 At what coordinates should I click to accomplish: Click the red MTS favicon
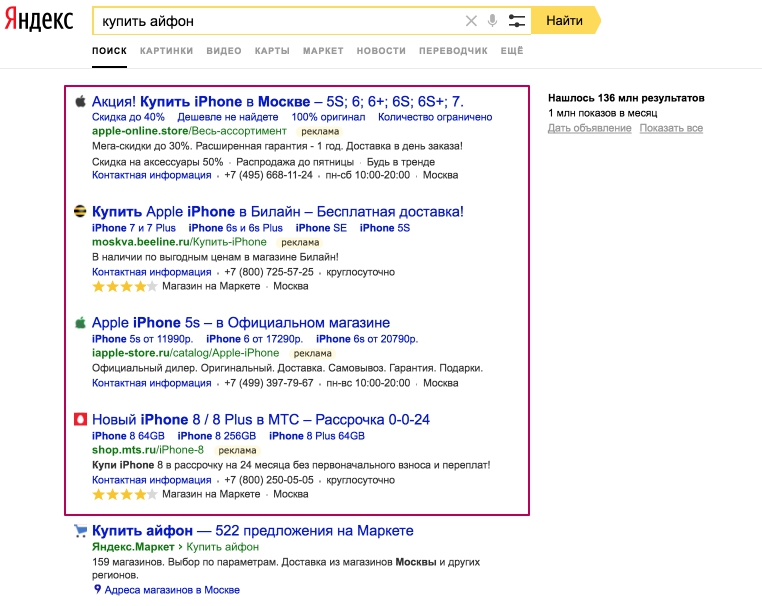[x=80, y=420]
